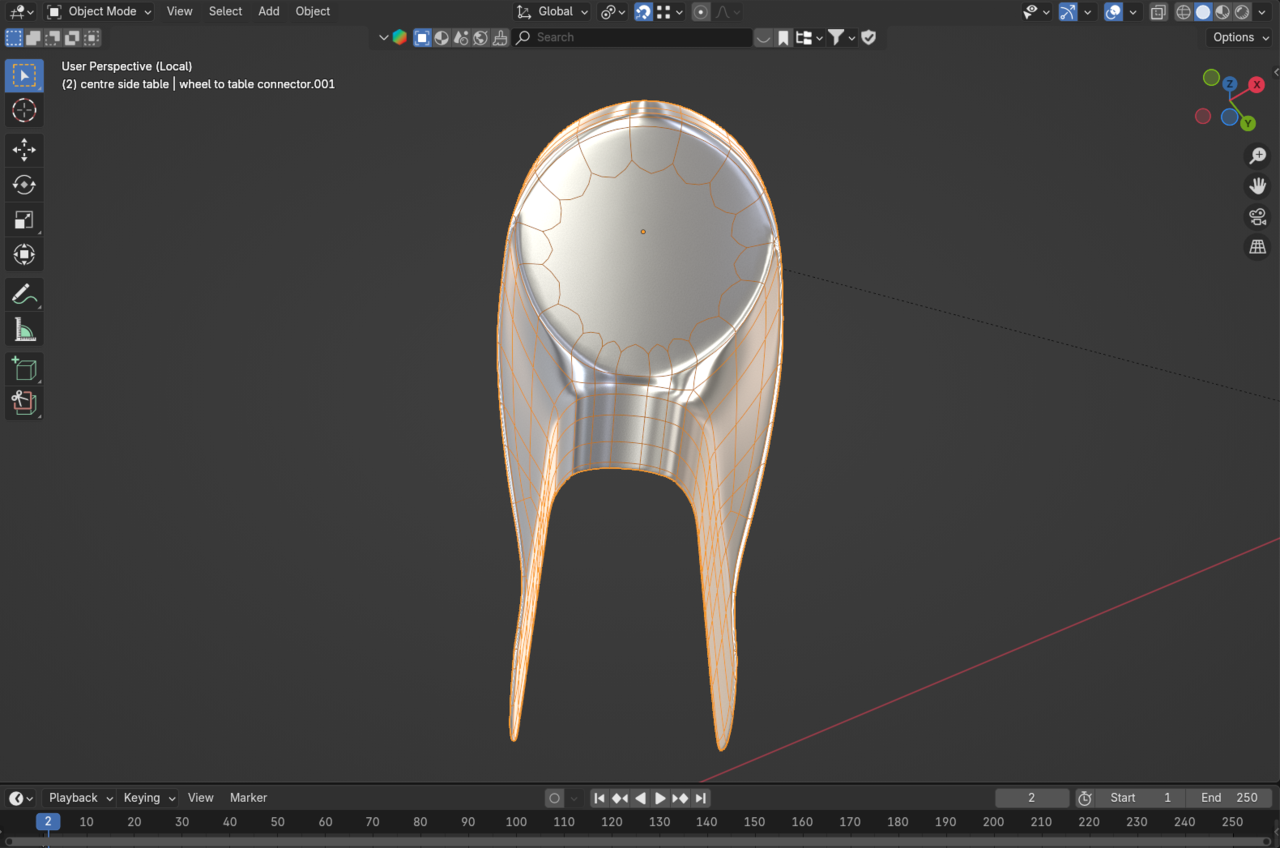Switch viewport to Wireframe shading
This screenshot has height=848, width=1280.
click(x=1183, y=11)
